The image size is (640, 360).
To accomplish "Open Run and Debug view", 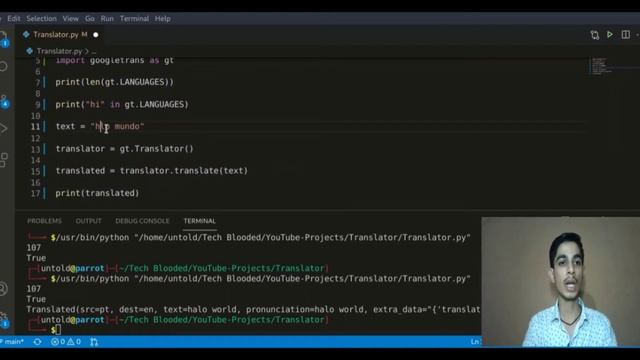I will [4, 128].
